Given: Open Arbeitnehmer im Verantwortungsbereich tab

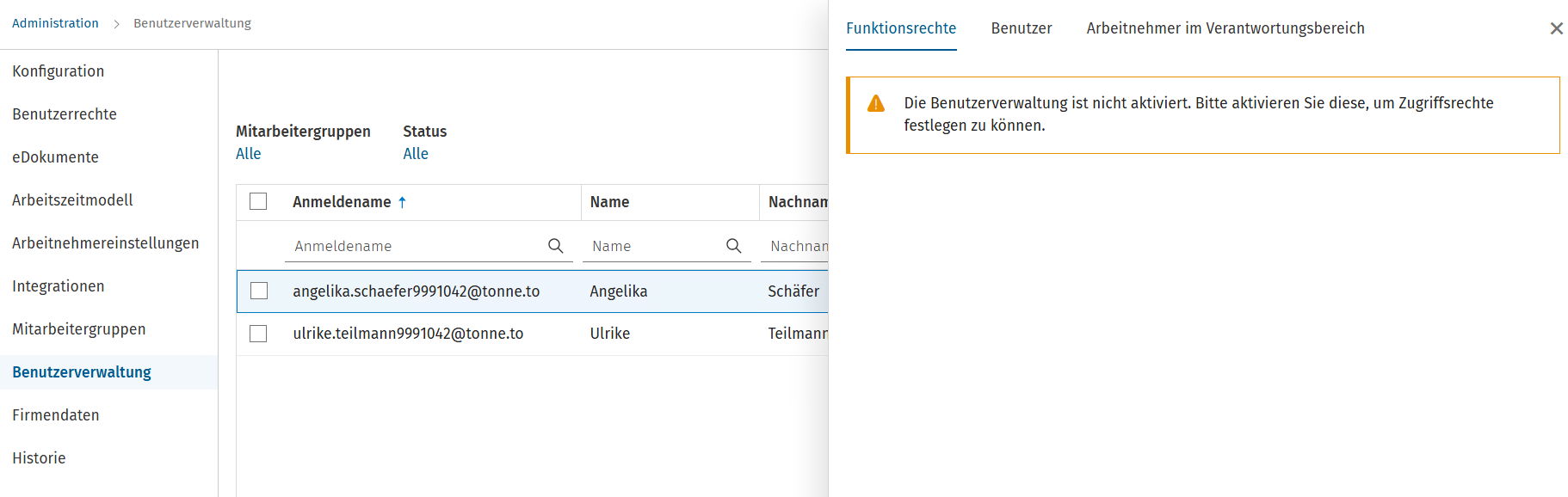Looking at the screenshot, I should point(1225,28).
